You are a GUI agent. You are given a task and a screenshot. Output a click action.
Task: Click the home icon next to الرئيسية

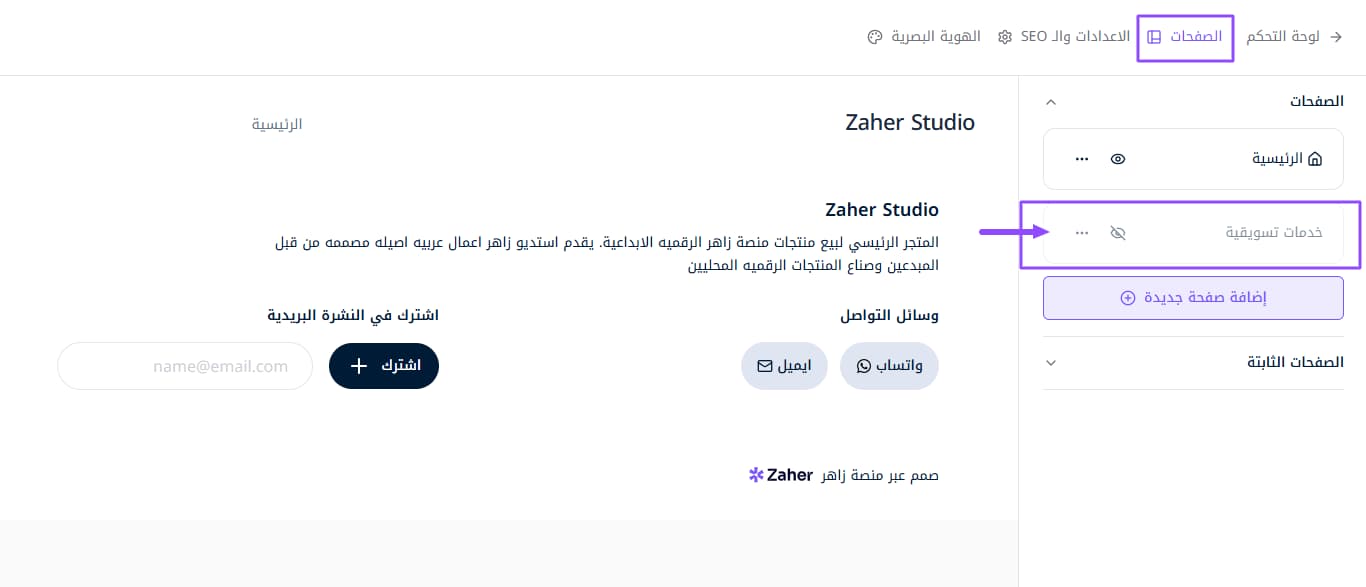pyautogui.click(x=1315, y=159)
